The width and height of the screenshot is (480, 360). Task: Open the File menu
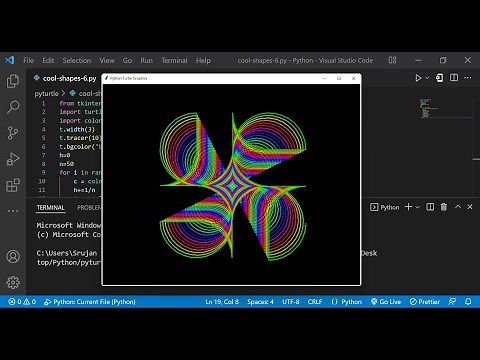tap(28, 60)
